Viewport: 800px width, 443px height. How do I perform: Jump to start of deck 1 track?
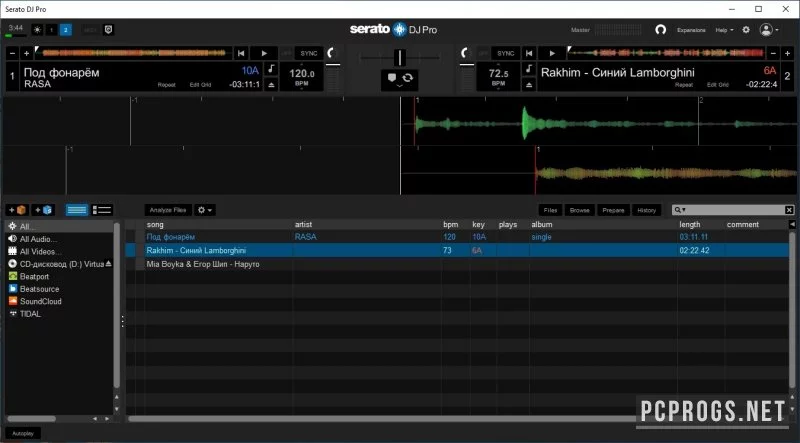241,53
